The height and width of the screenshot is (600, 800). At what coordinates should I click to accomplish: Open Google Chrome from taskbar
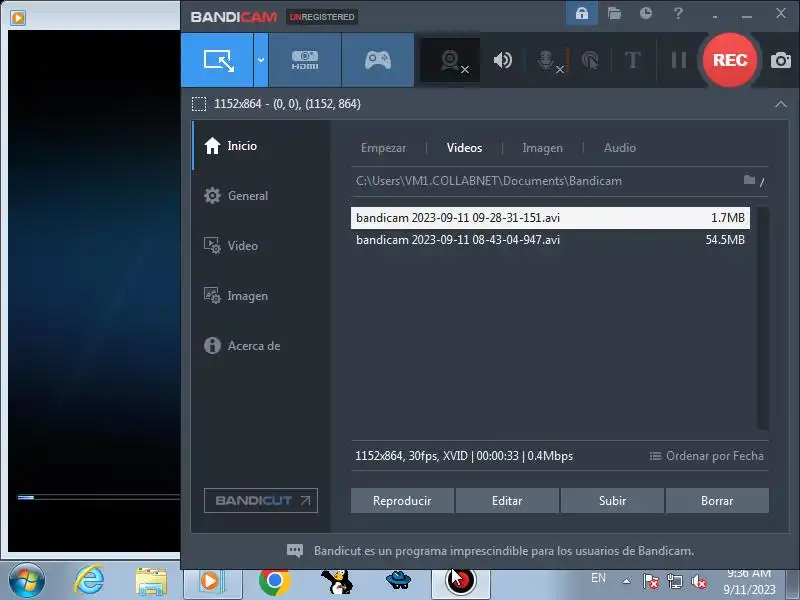tap(274, 581)
